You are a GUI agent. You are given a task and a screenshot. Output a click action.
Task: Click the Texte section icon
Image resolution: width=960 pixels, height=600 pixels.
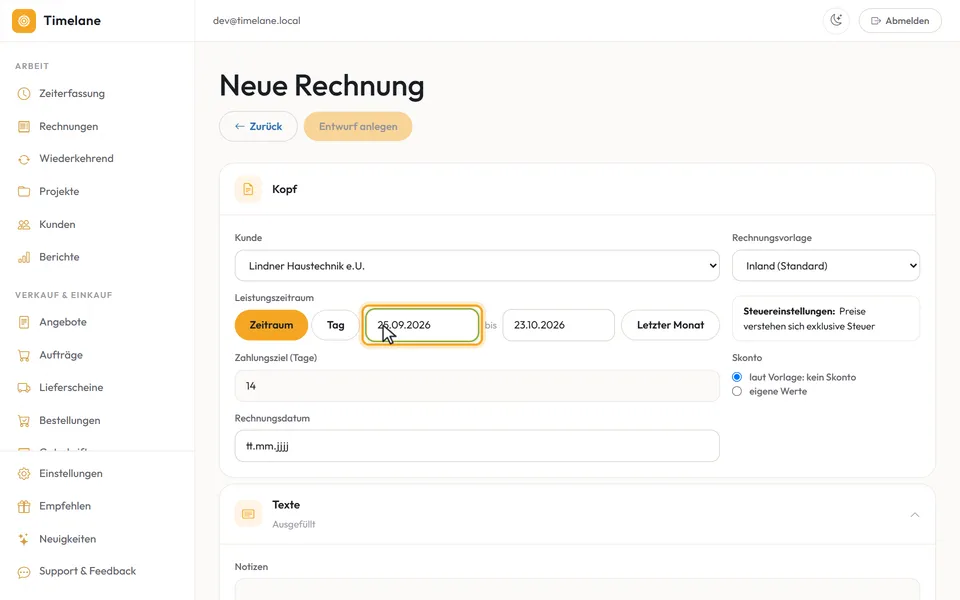click(x=248, y=514)
